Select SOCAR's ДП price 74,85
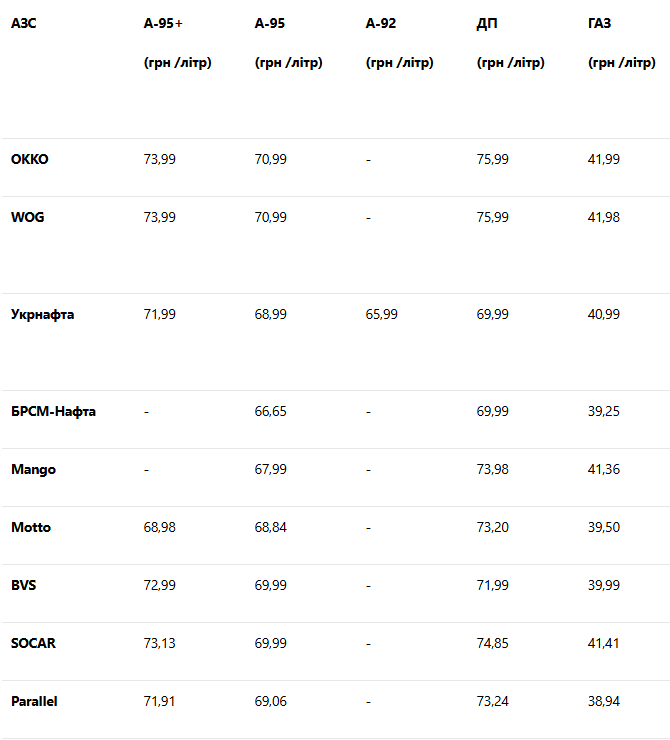 [493, 643]
